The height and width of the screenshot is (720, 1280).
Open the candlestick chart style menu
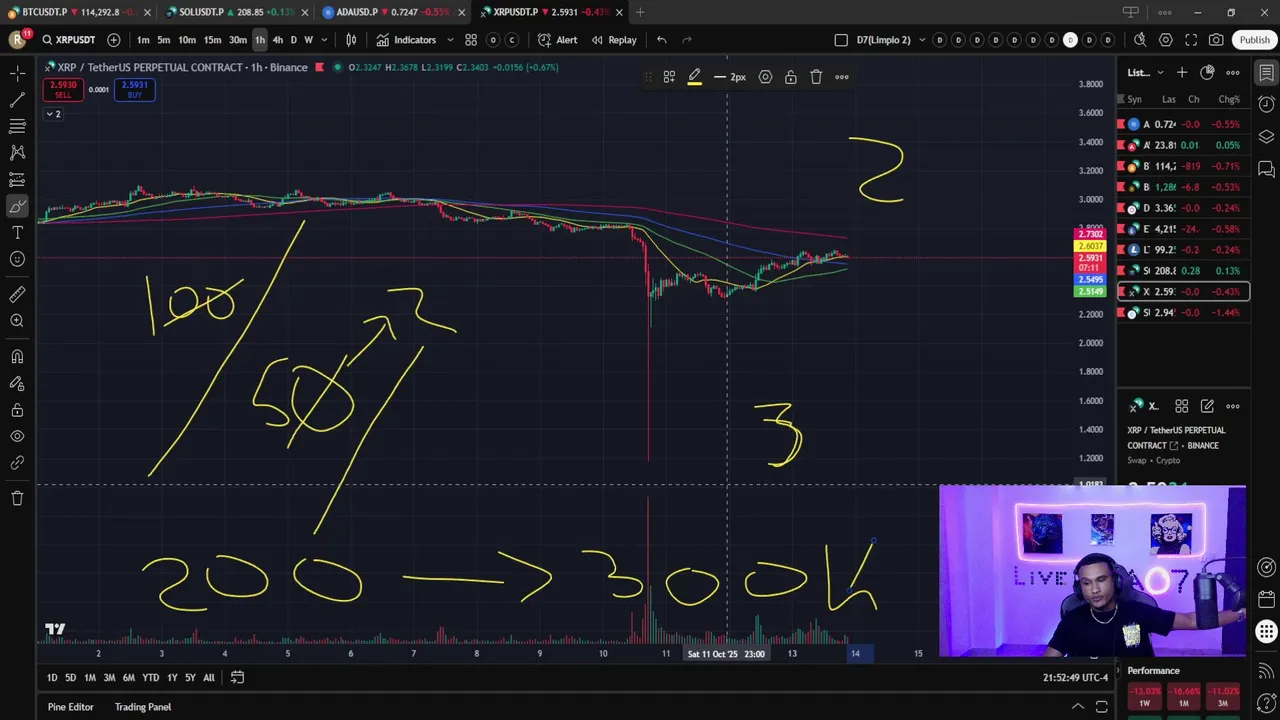351,40
